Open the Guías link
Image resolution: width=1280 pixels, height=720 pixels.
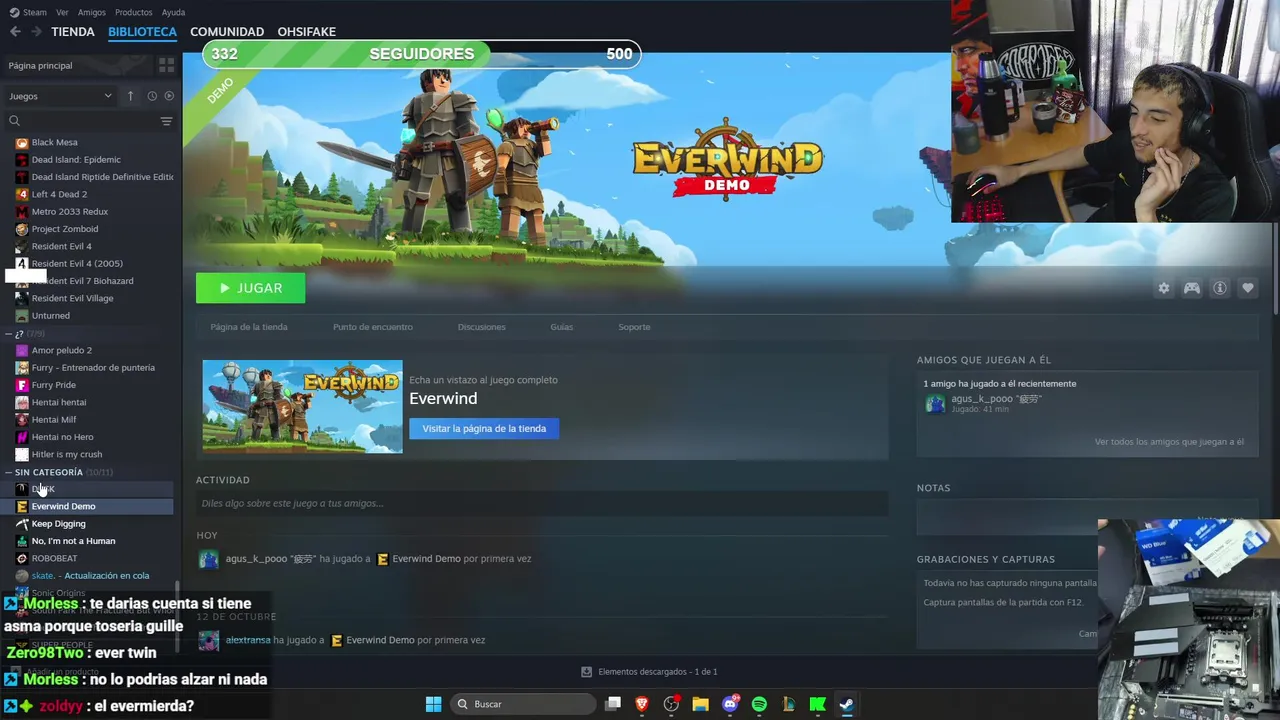pos(561,327)
